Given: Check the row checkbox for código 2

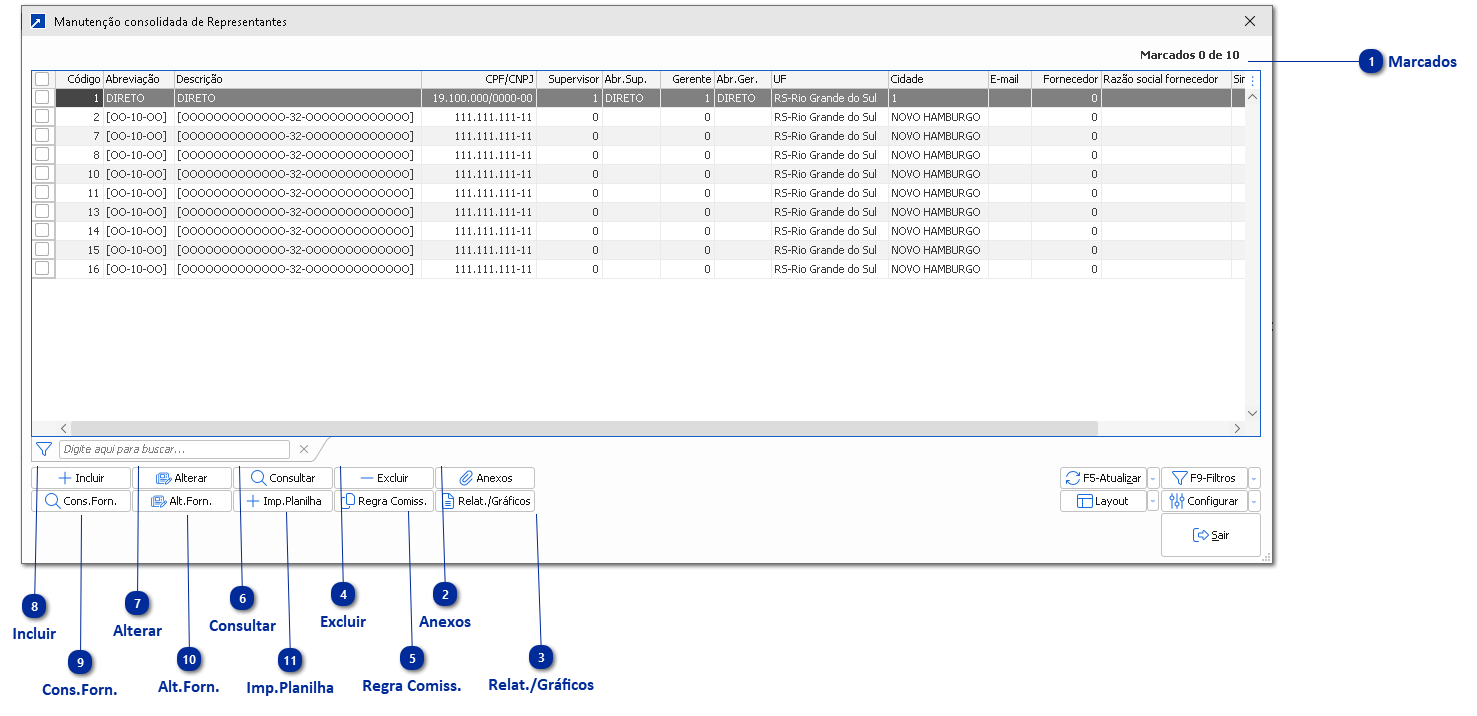Looking at the screenshot, I should click(x=42, y=117).
